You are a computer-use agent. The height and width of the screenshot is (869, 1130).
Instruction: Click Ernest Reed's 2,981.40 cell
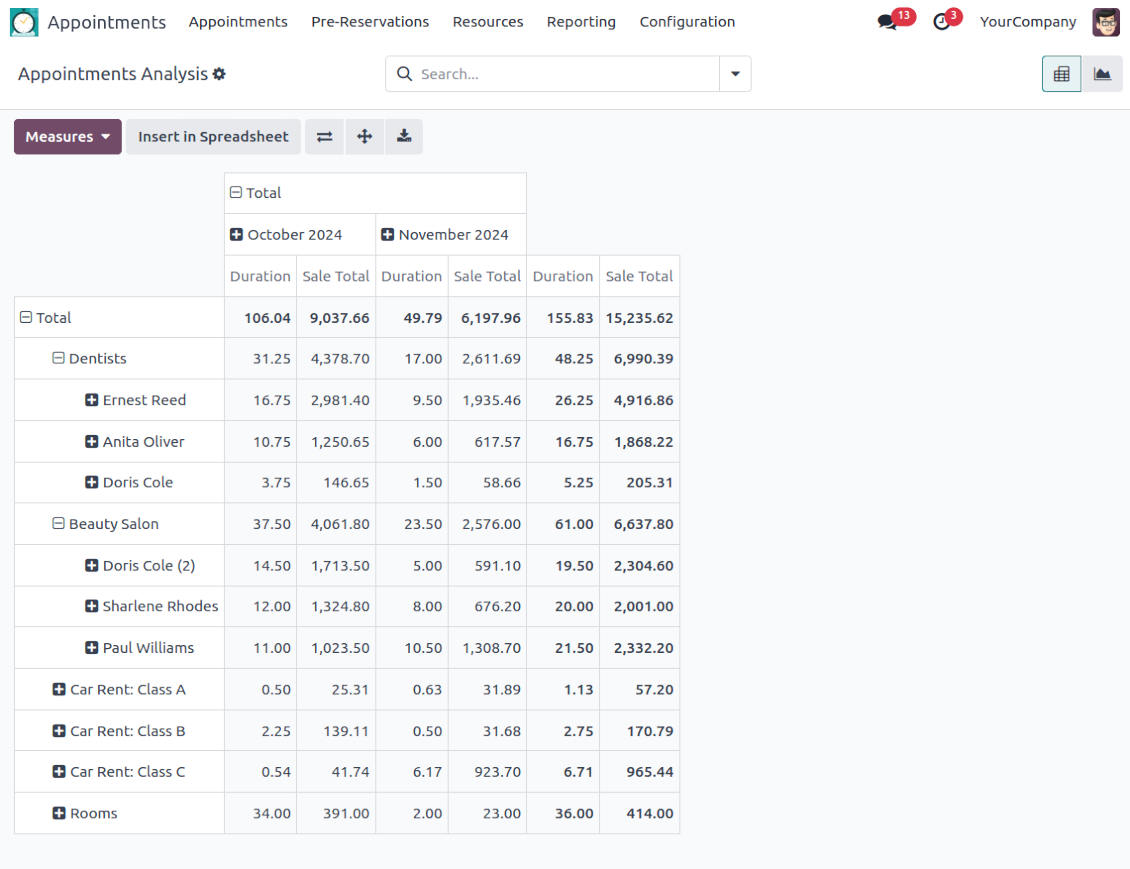coord(336,400)
